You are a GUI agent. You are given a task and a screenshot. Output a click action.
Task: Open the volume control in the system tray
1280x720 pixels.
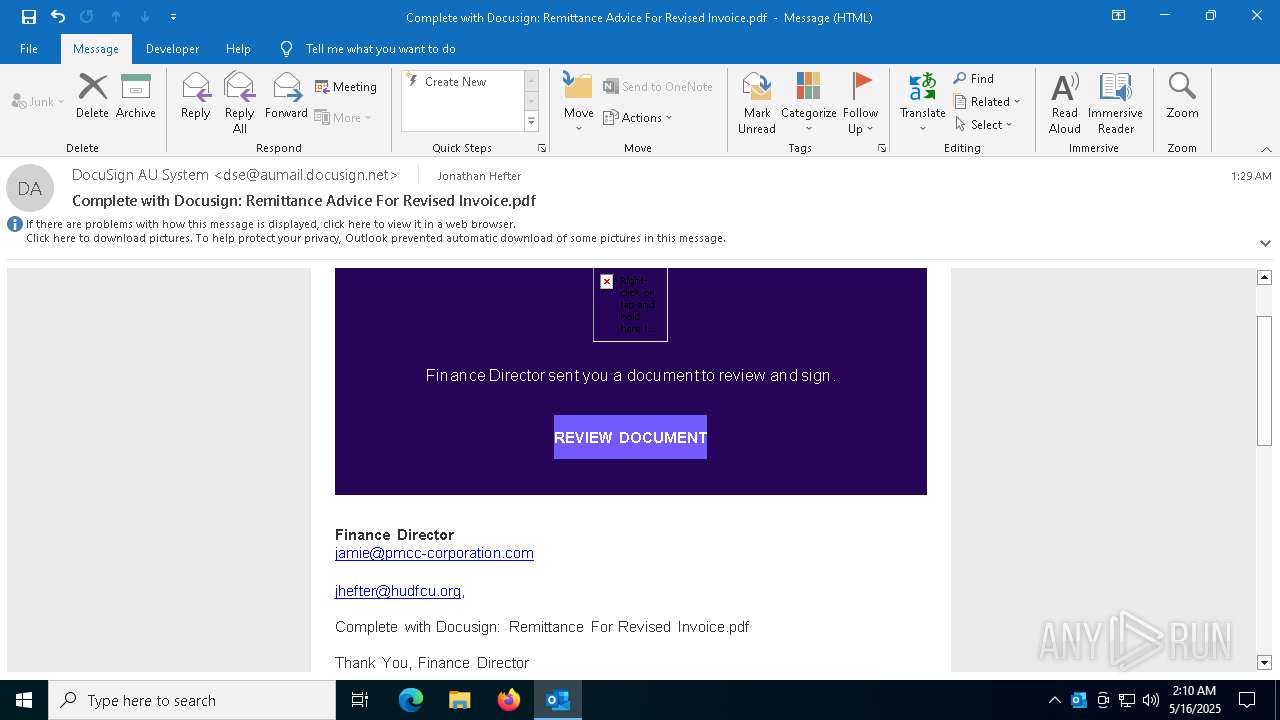1151,700
